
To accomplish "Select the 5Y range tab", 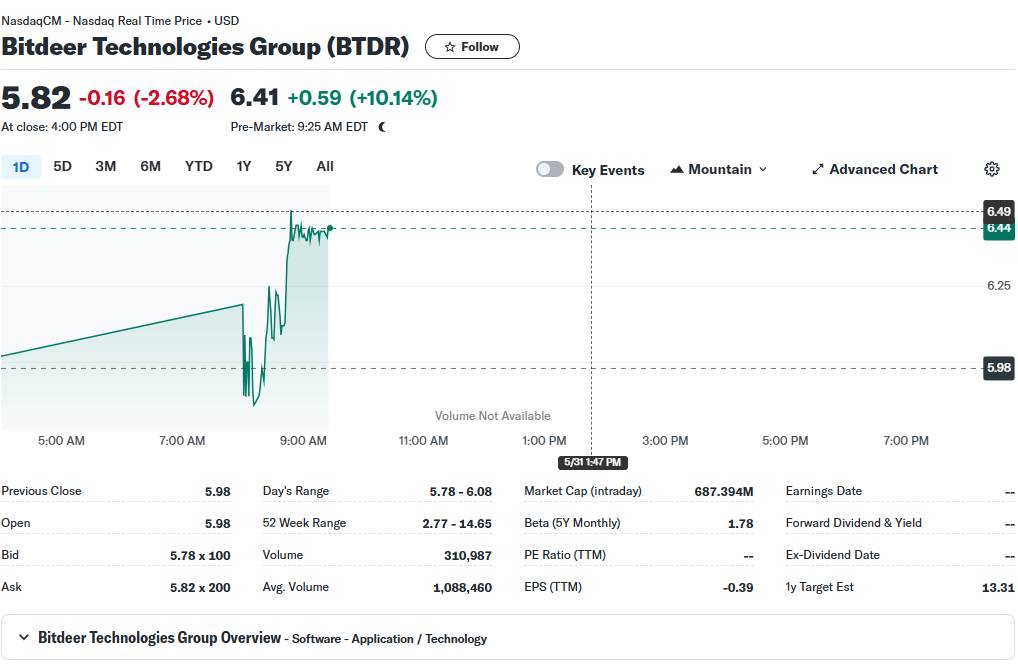I will click(x=284, y=167).
